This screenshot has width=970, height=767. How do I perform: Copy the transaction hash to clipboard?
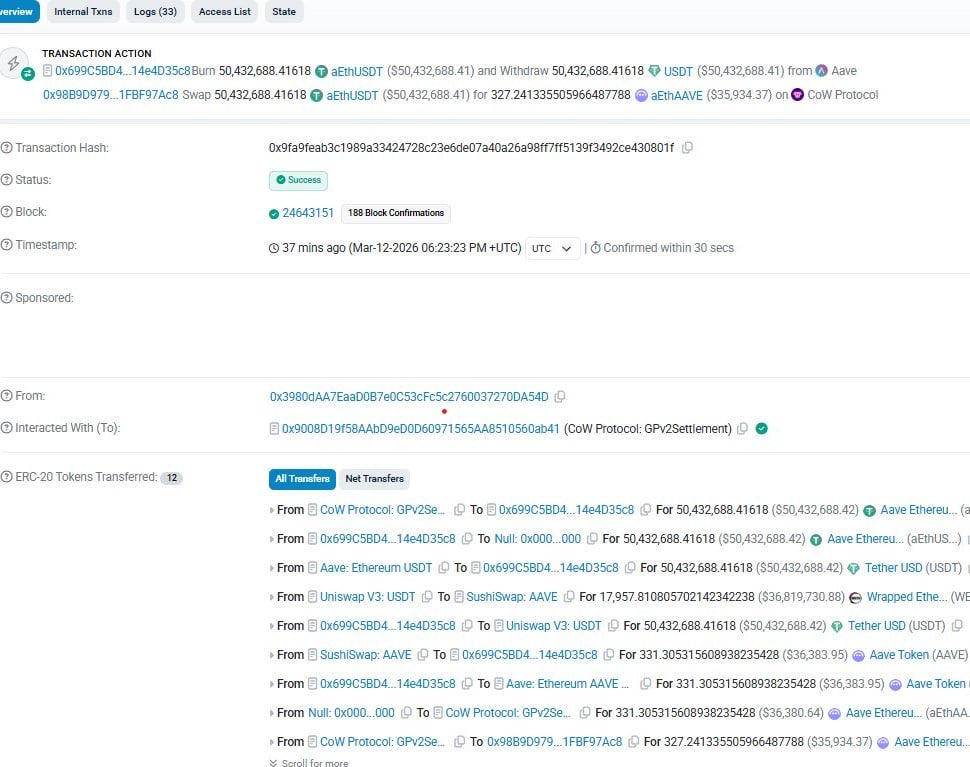pos(687,148)
